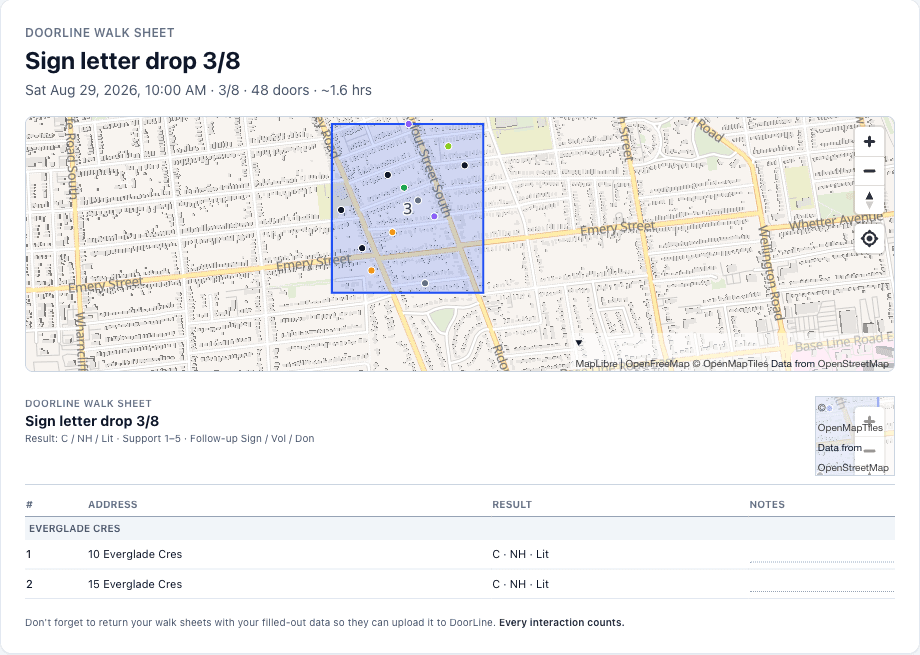Select the dark green door marker
Screen dimensions: 920x655
404,188
